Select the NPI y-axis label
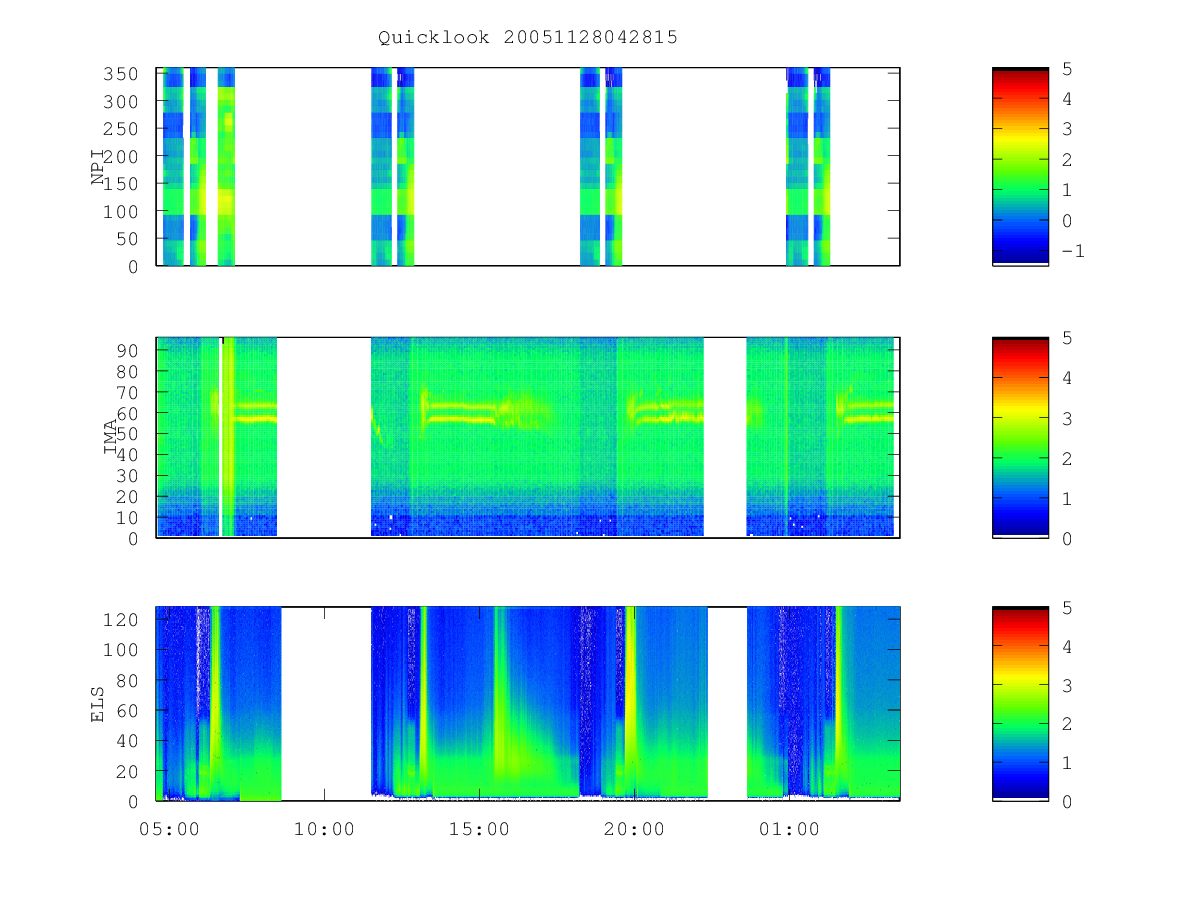The height and width of the screenshot is (900, 1200). pyautogui.click(x=98, y=167)
